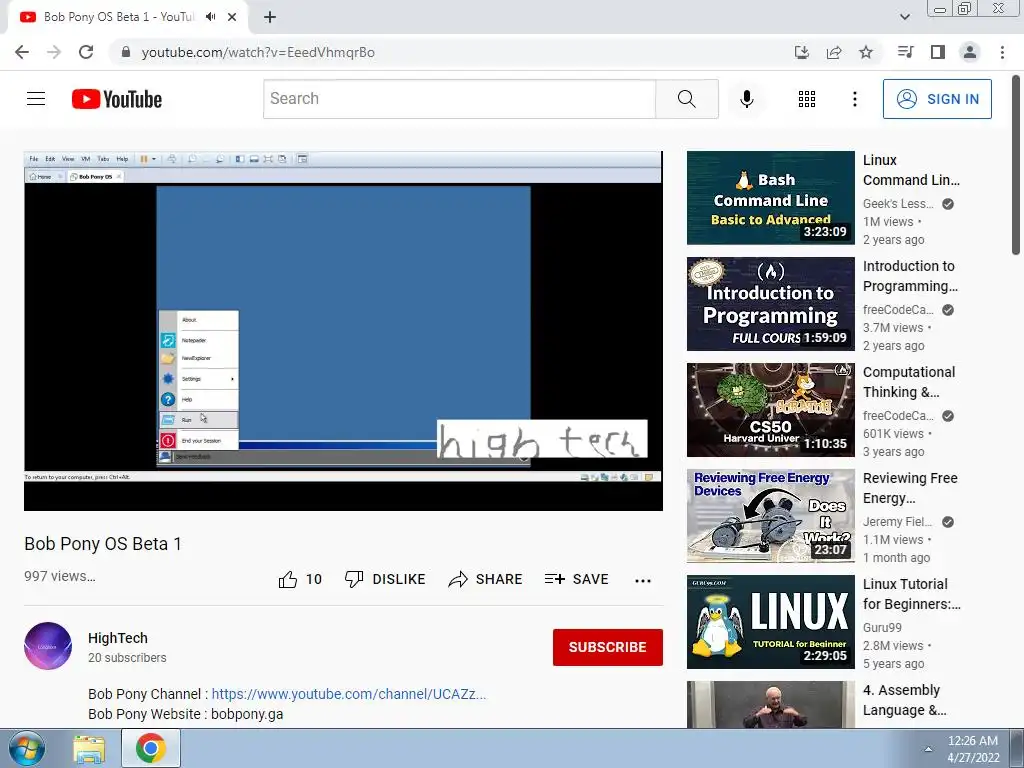1024x768 pixels.
Task: Click the DISLIKE button
Action: coord(385,579)
